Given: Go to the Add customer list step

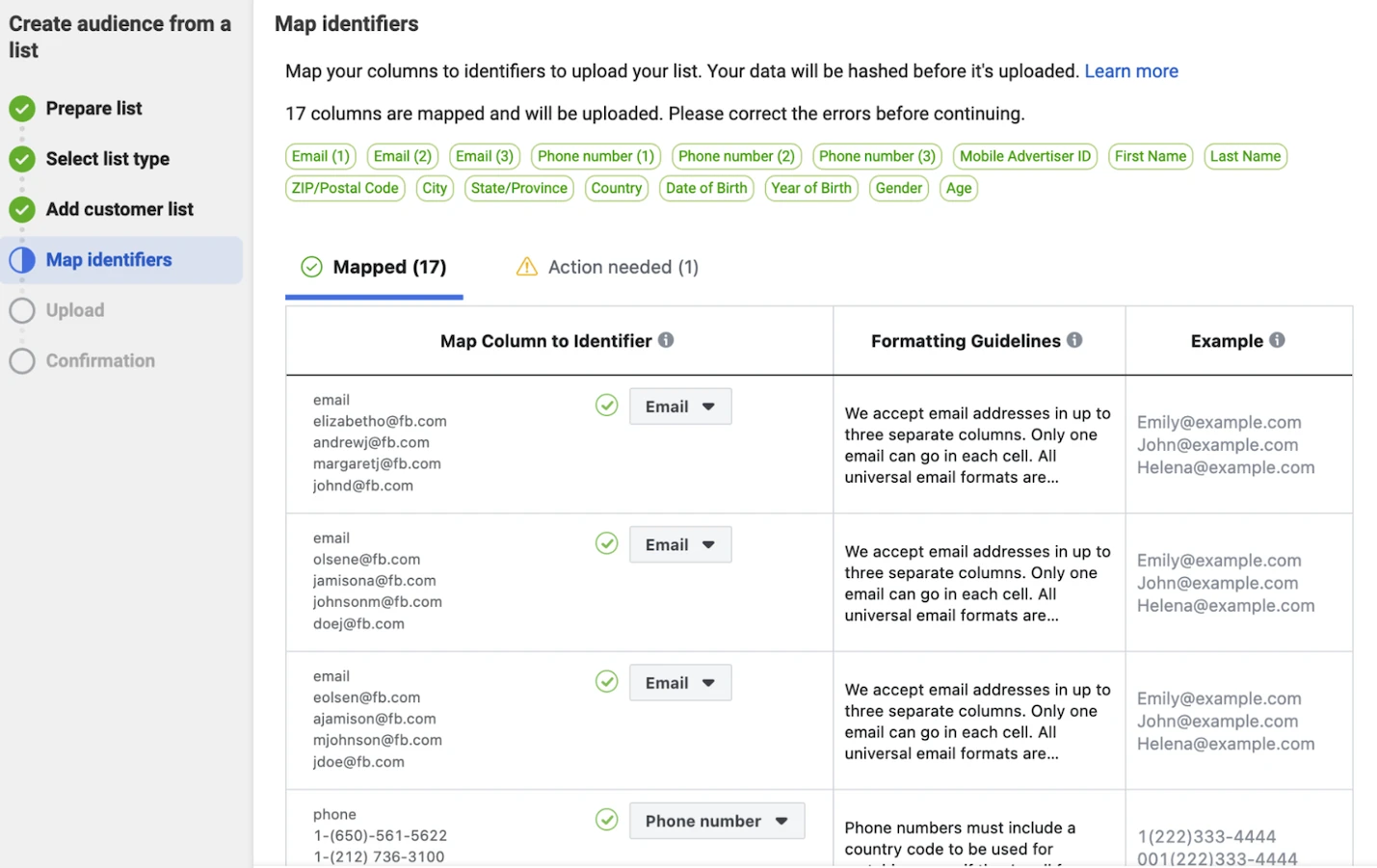Looking at the screenshot, I should pos(119,209).
